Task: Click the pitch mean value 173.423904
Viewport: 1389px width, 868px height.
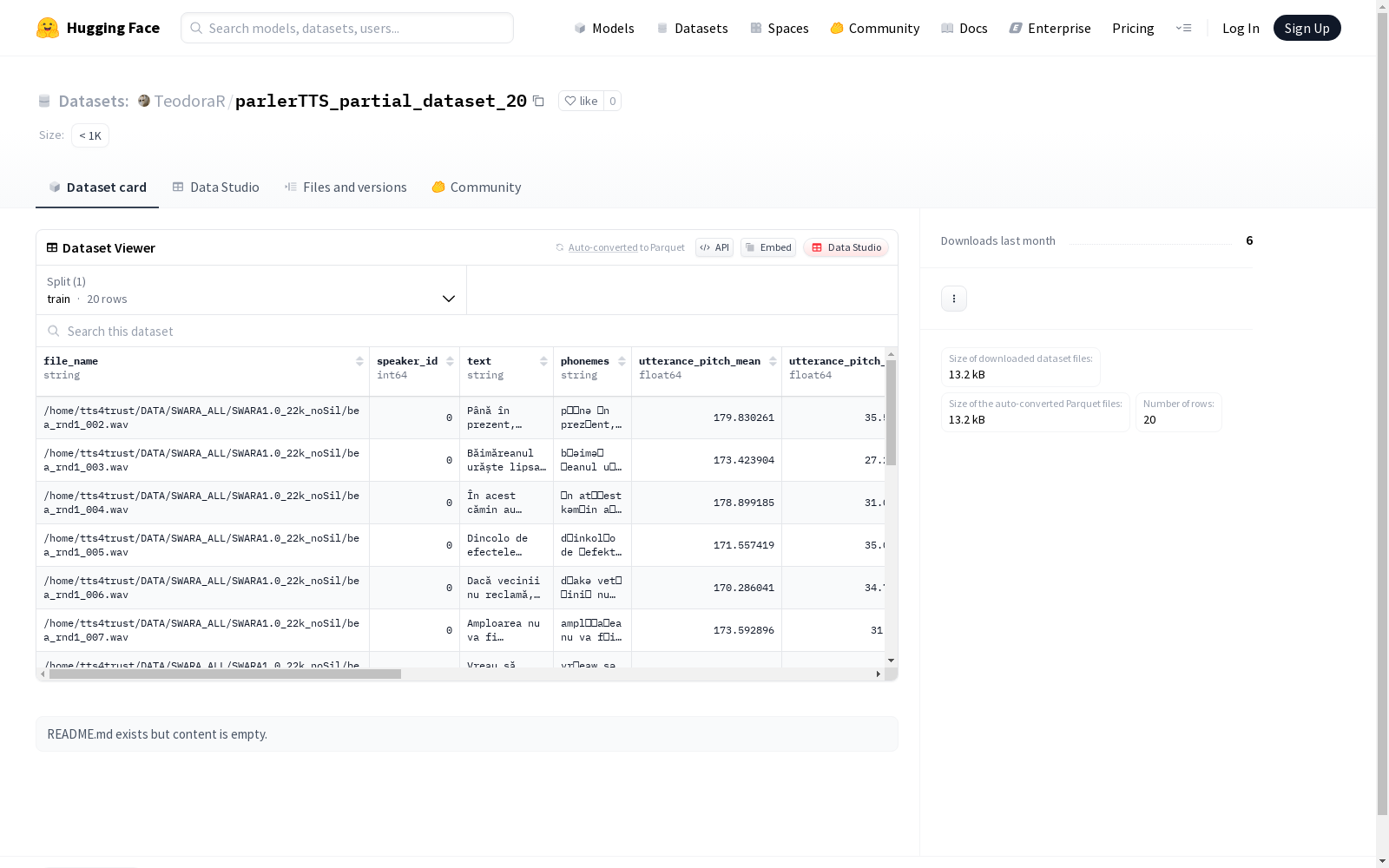Action: [x=743, y=460]
